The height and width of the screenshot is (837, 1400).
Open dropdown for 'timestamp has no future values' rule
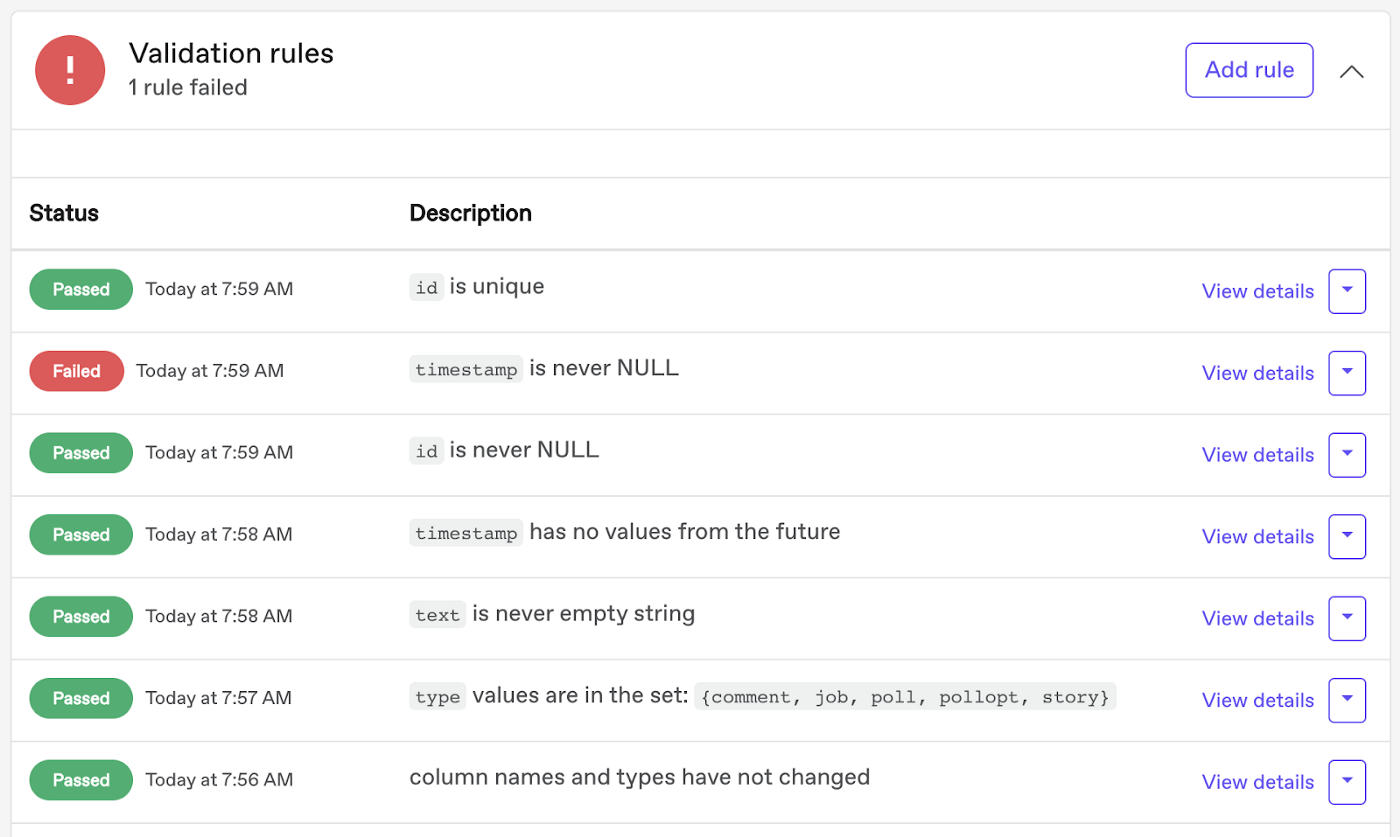click(1347, 536)
